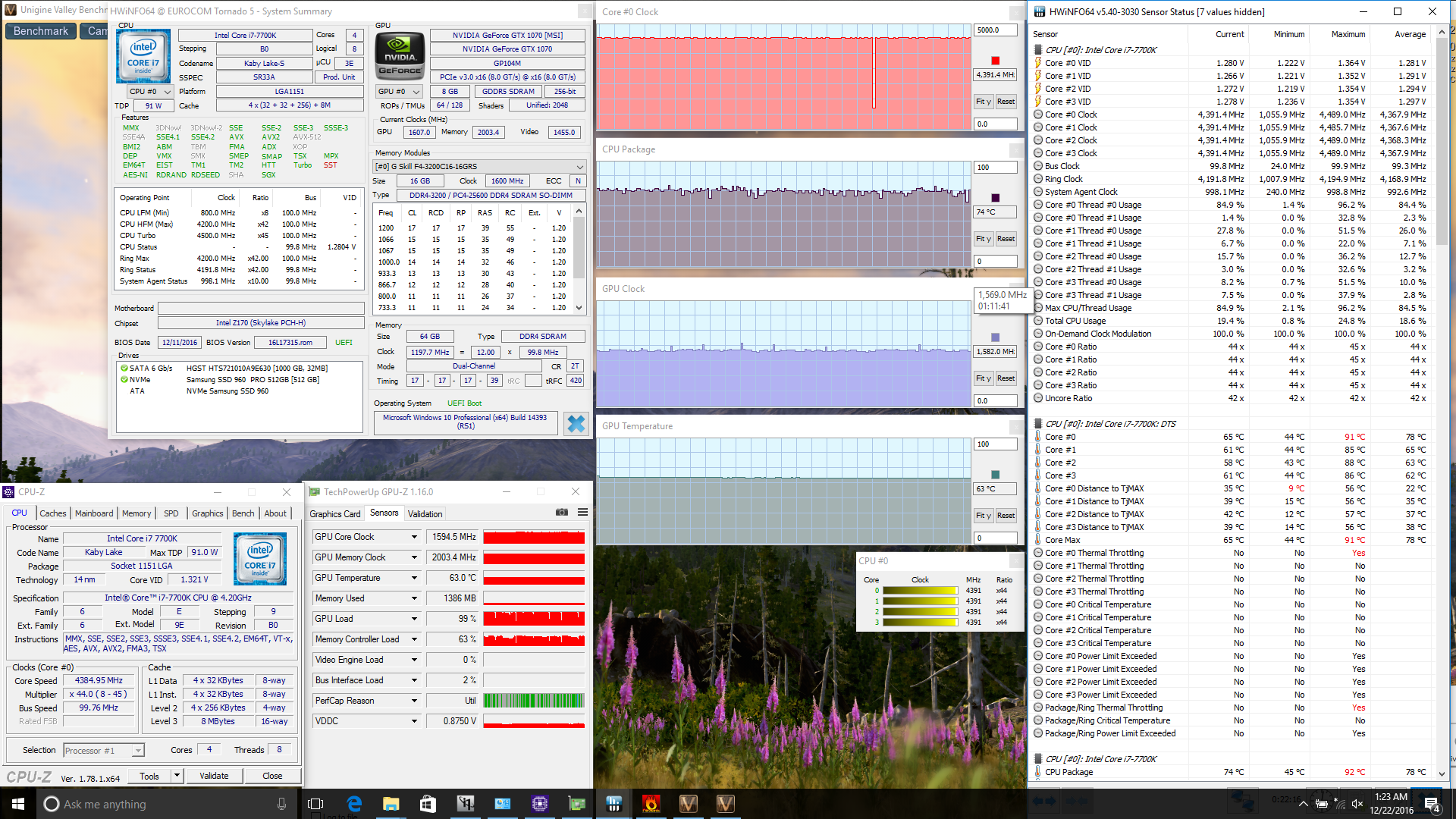This screenshot has width=1456, height=819.
Task: Switch to the Mainboard tab in CPU-Z
Action: tap(94, 513)
